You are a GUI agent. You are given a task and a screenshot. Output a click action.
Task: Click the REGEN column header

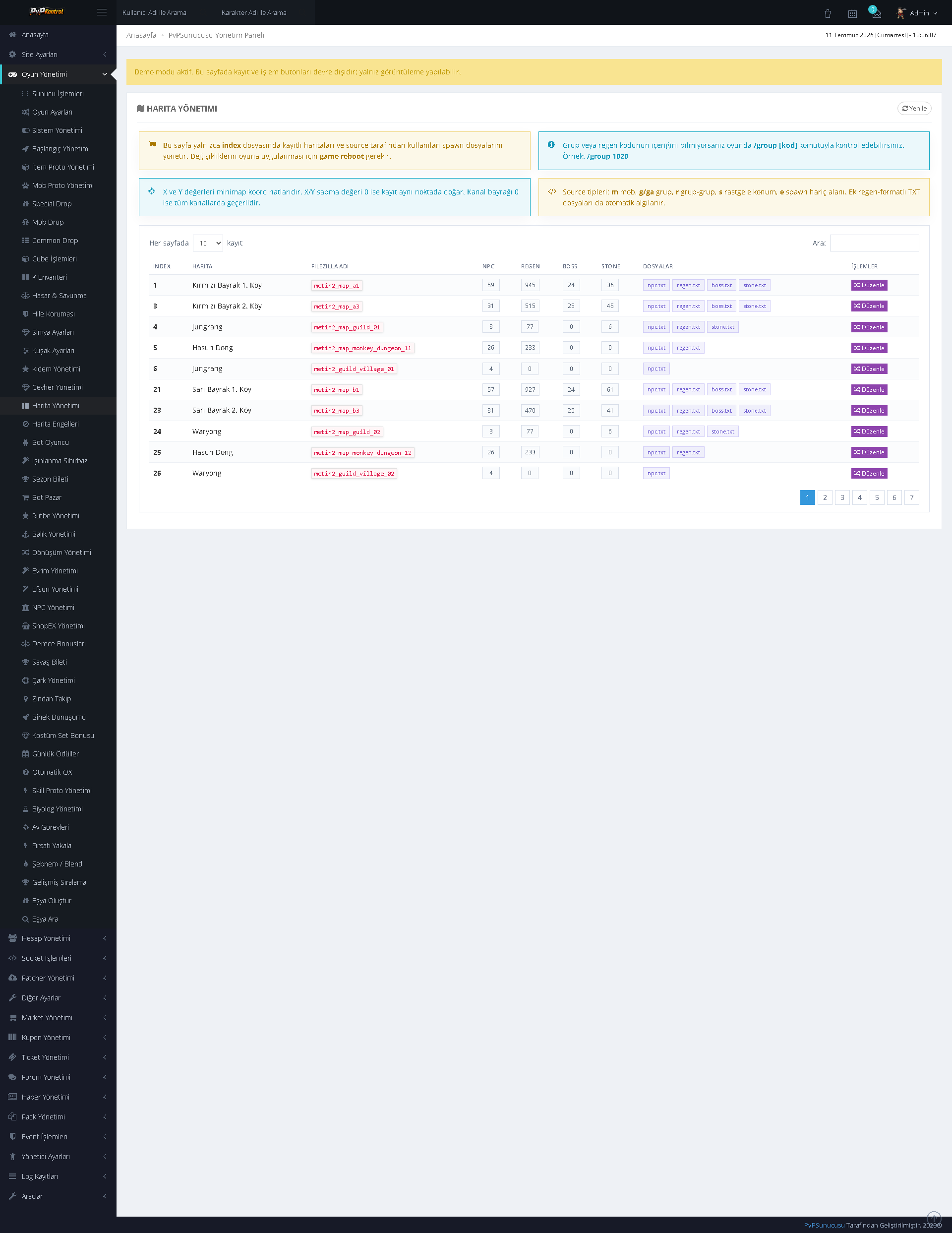tap(530, 266)
